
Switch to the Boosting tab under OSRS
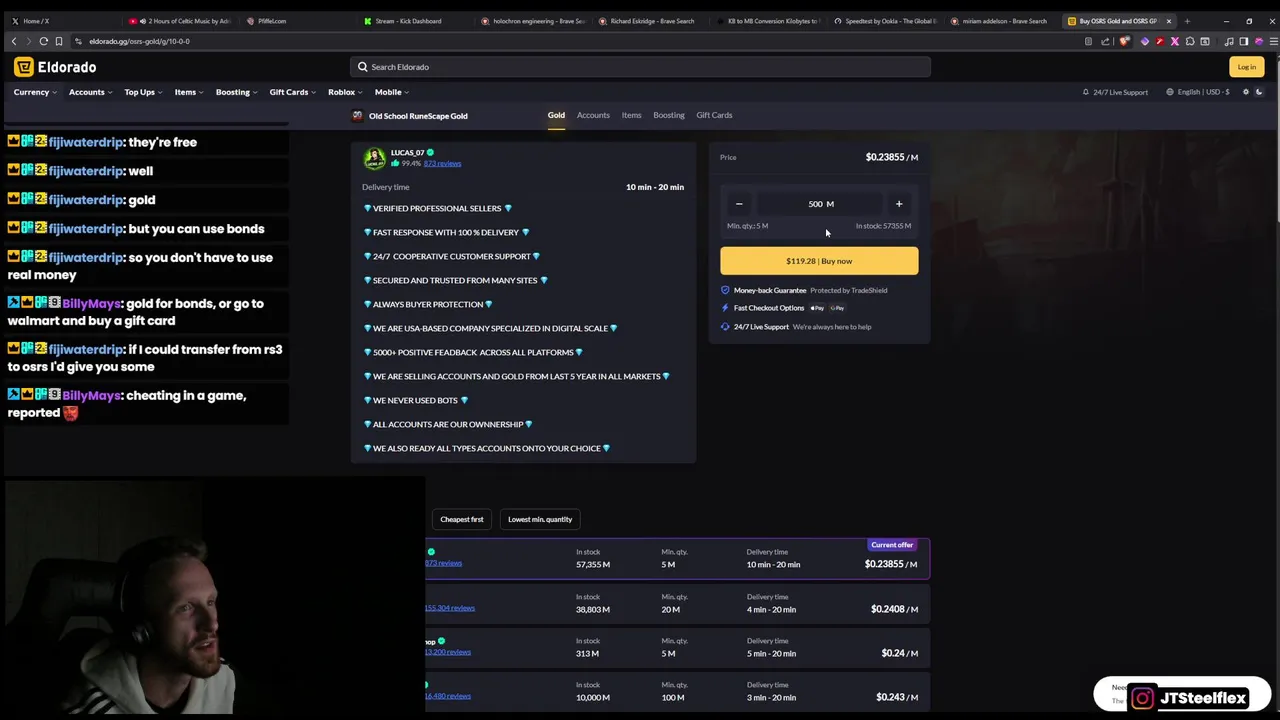(x=669, y=115)
